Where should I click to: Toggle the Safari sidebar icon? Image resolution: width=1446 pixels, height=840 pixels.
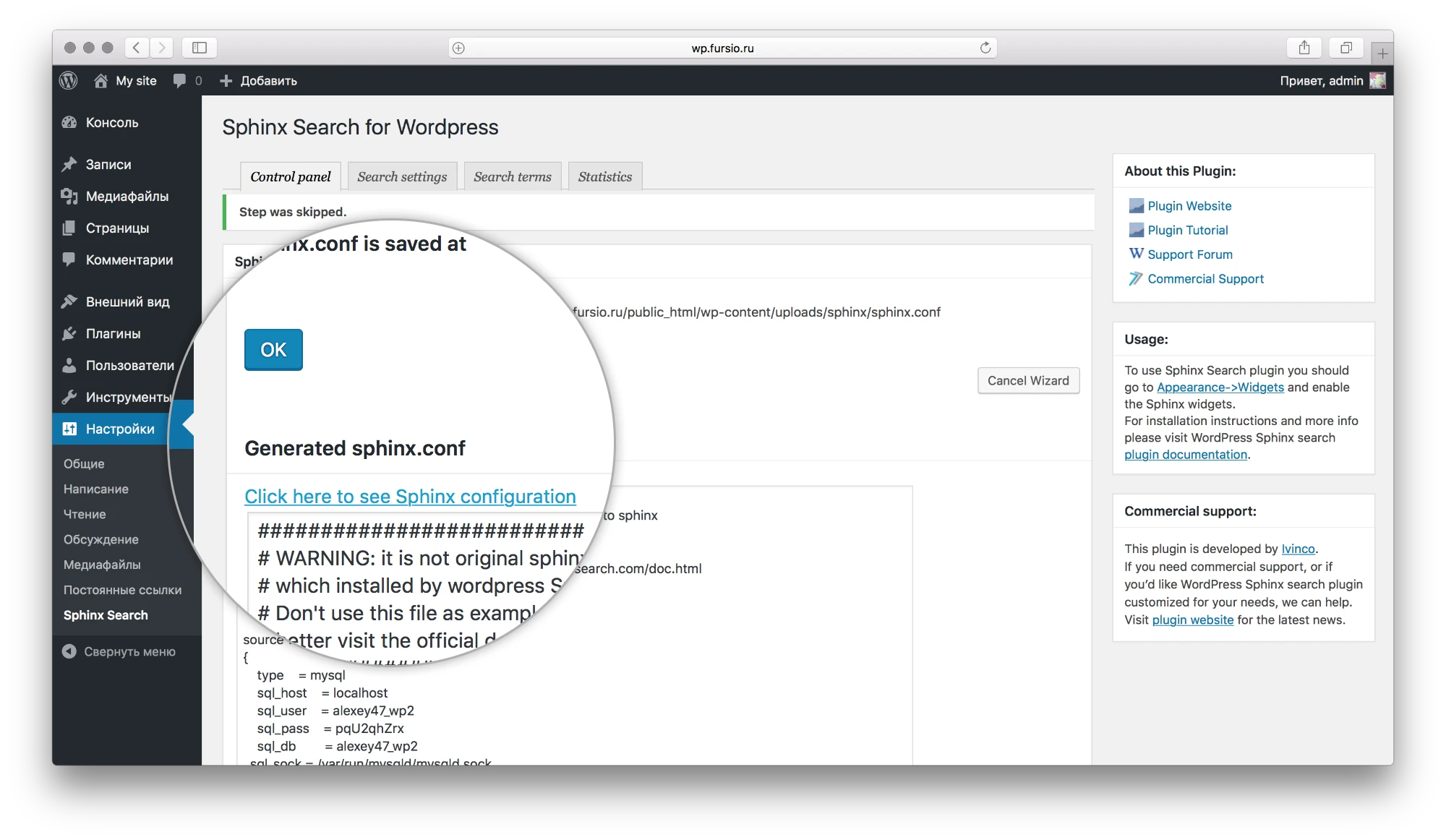point(200,48)
